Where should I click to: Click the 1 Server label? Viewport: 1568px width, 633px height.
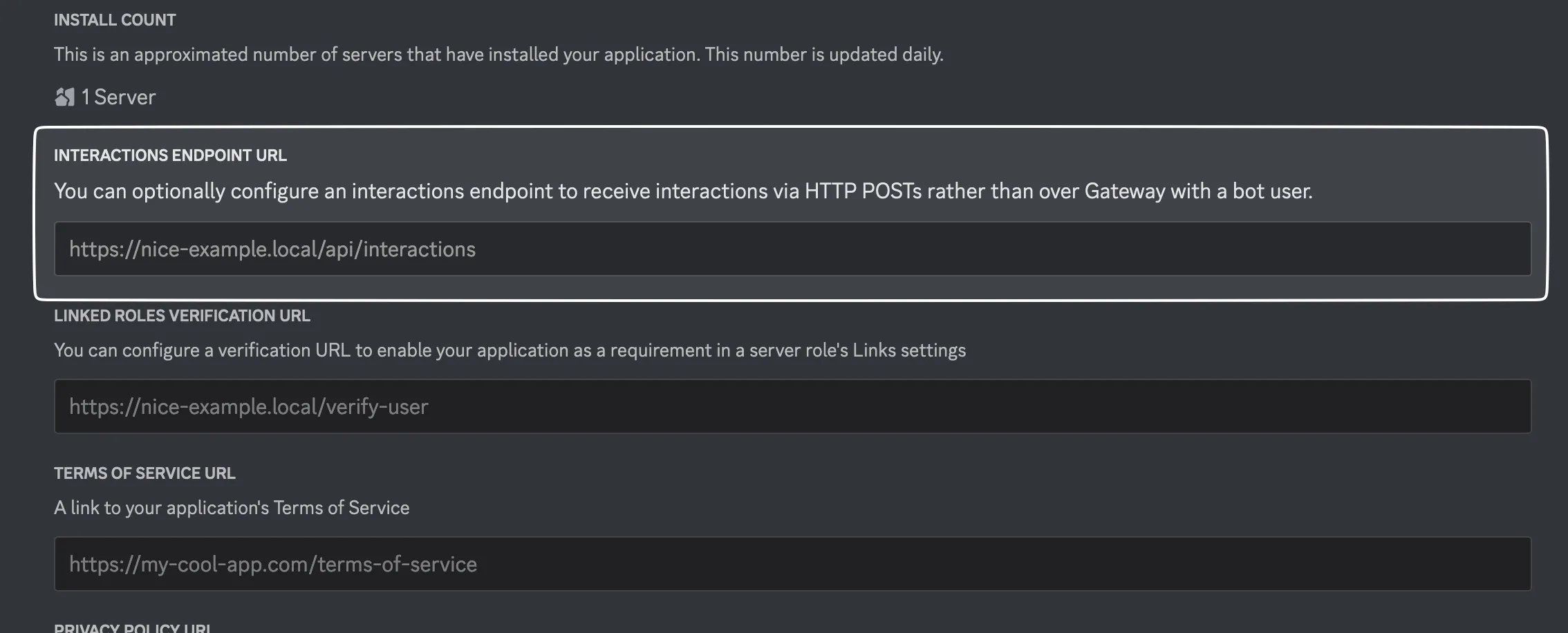pos(118,97)
